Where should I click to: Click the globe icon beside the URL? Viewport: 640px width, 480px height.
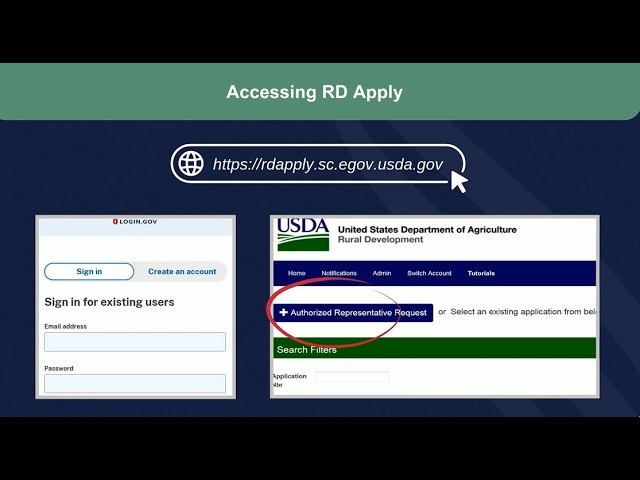pos(191,163)
